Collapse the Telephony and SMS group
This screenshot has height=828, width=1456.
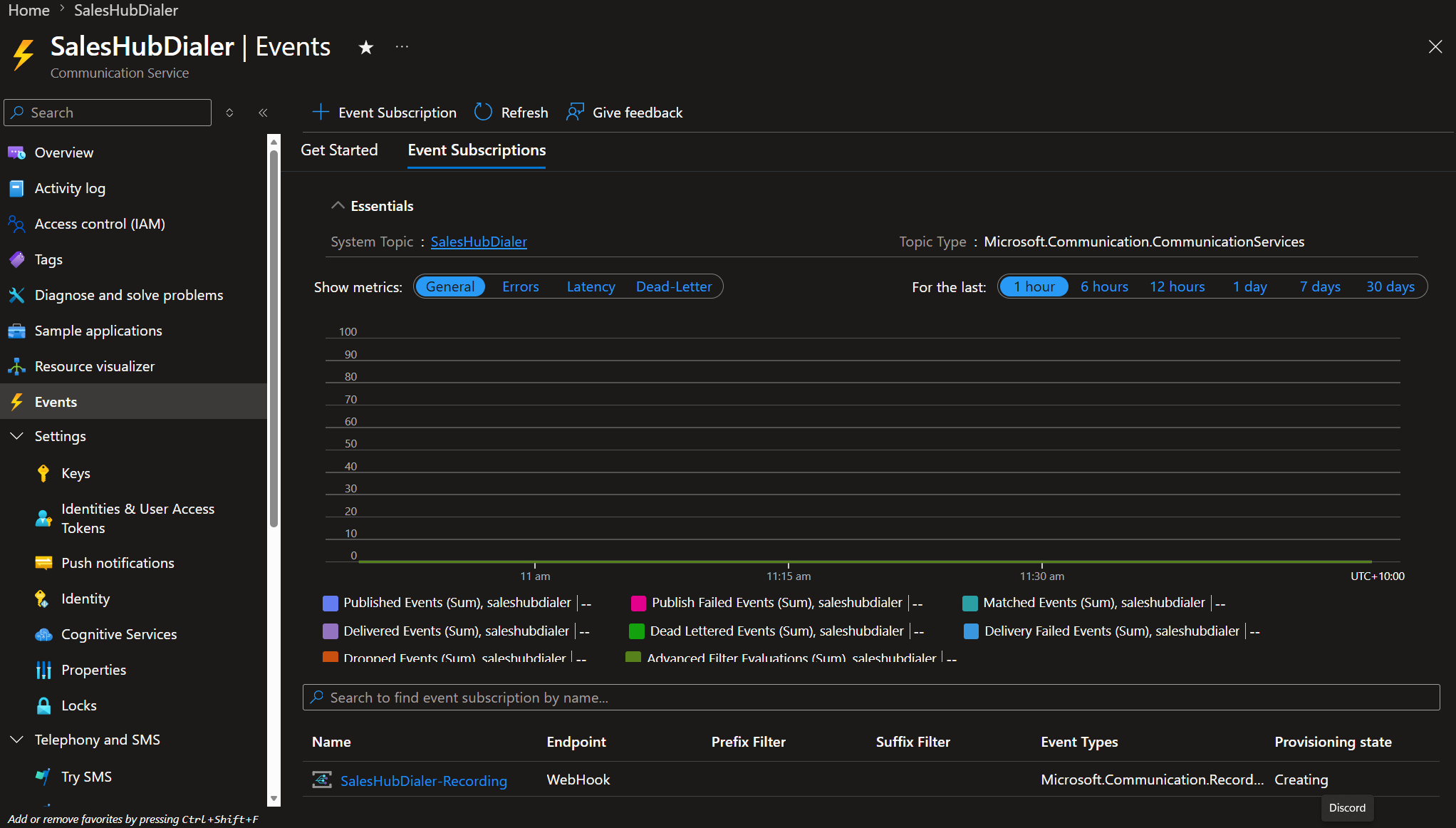pyautogui.click(x=16, y=740)
